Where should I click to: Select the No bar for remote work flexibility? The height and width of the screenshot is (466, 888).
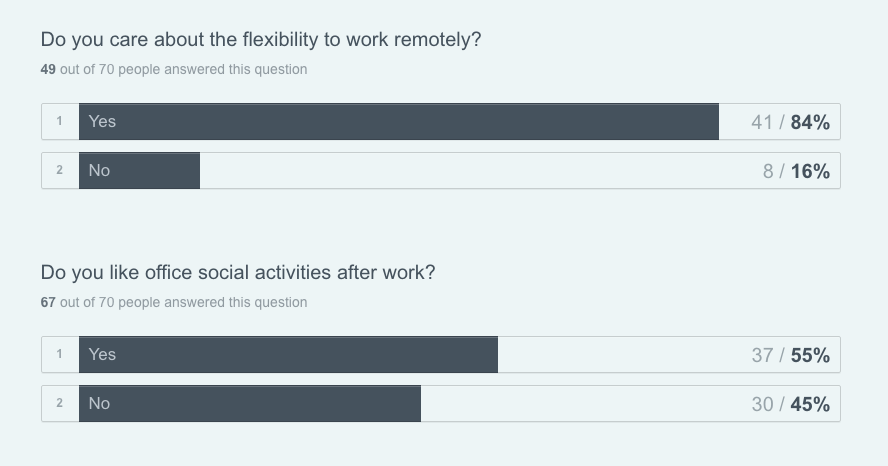click(x=139, y=171)
